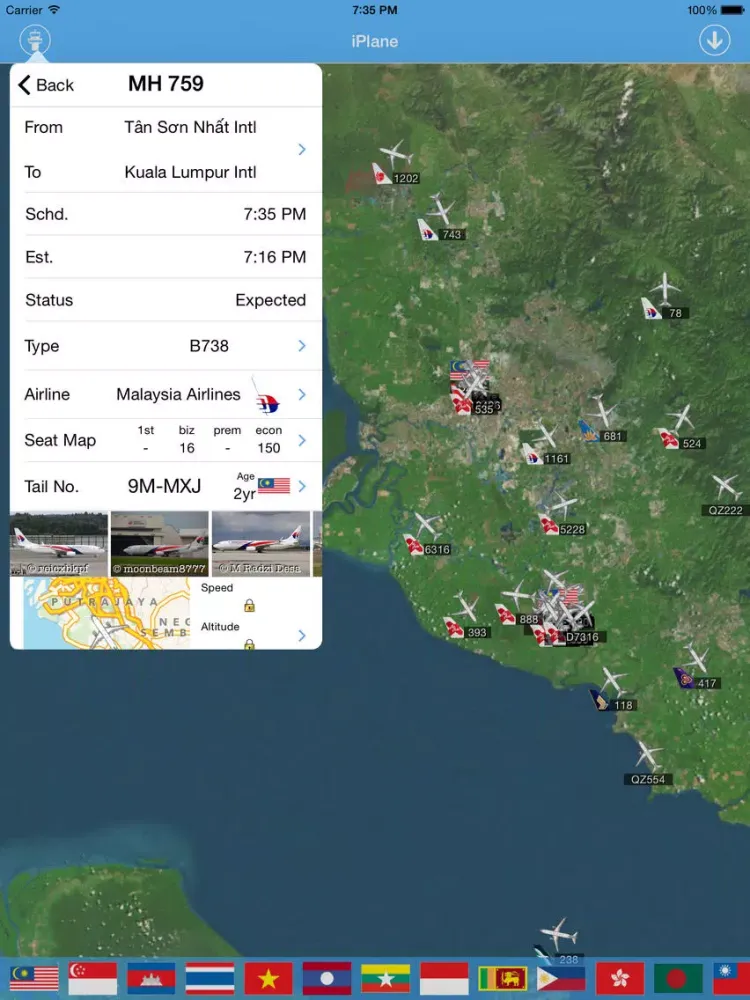Open aircraft photo by moonbeam8777
Screen dimensions: 750x1000
click(x=159, y=543)
